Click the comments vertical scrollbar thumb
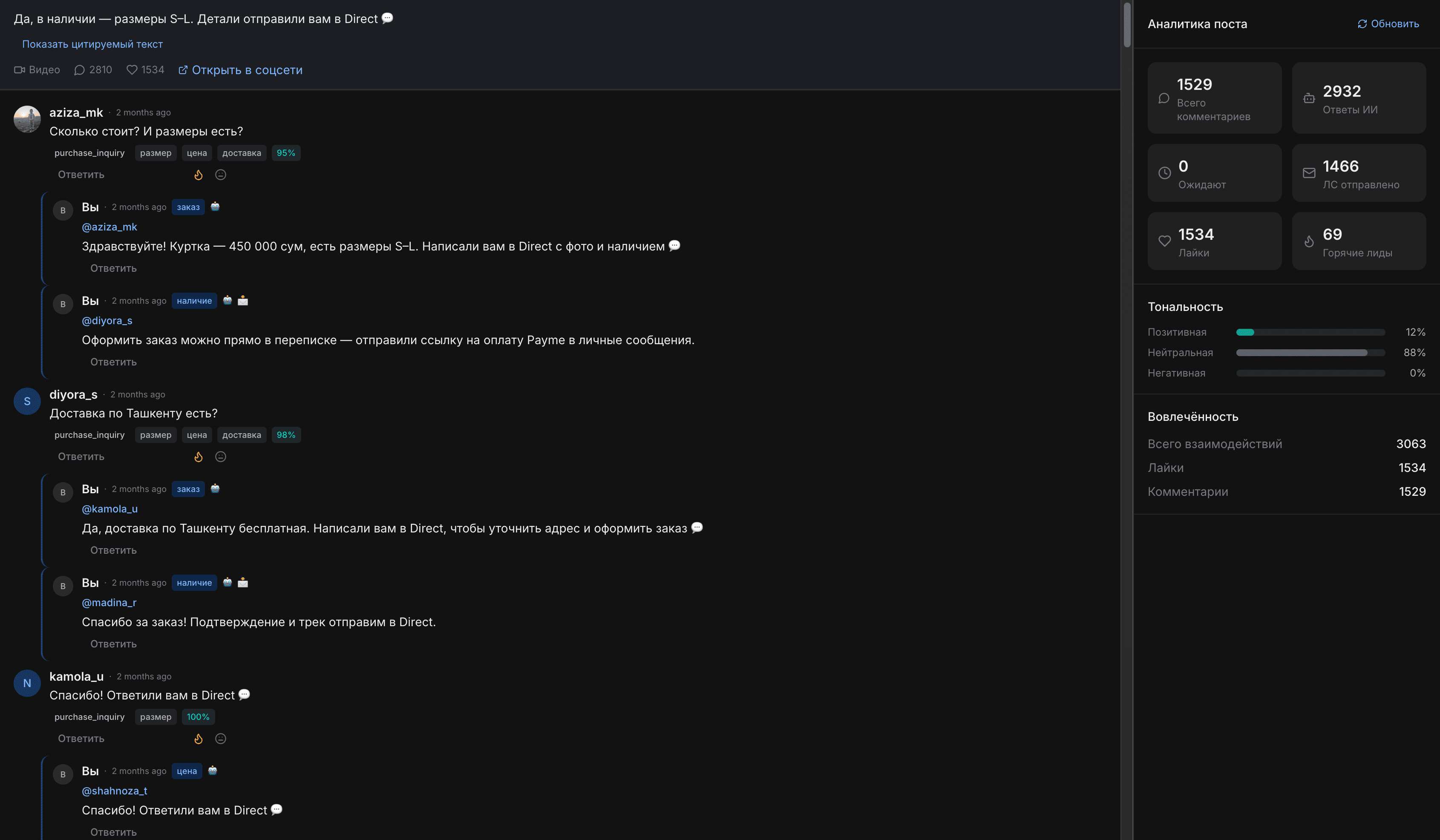Image resolution: width=1440 pixels, height=840 pixels. 1127,25
